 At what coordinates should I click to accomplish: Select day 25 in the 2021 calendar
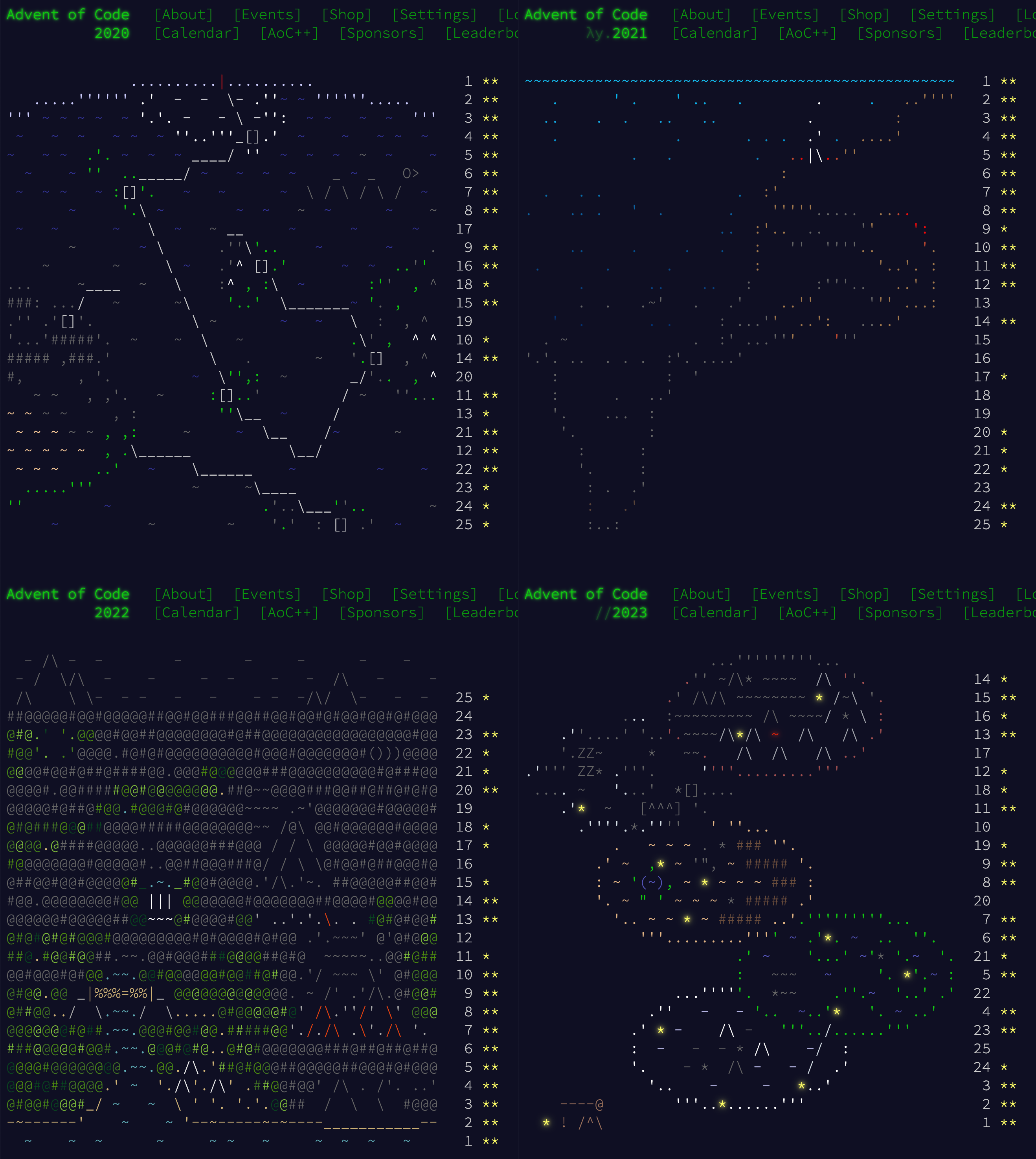(x=981, y=524)
